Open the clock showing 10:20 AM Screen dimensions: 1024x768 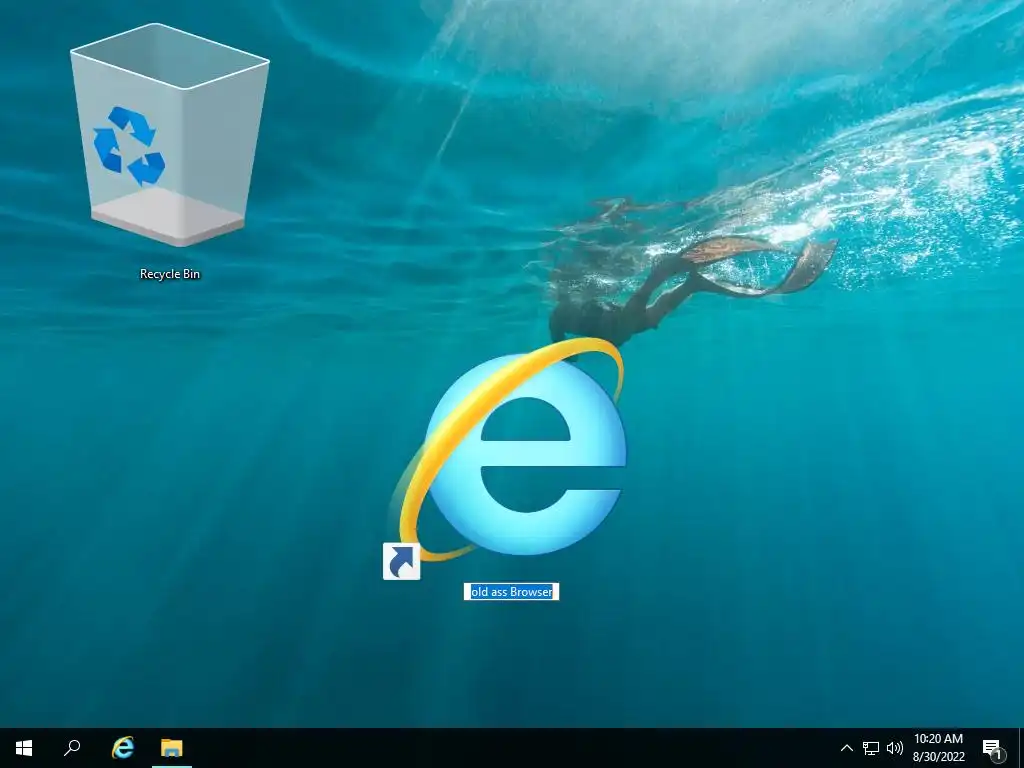click(x=938, y=748)
